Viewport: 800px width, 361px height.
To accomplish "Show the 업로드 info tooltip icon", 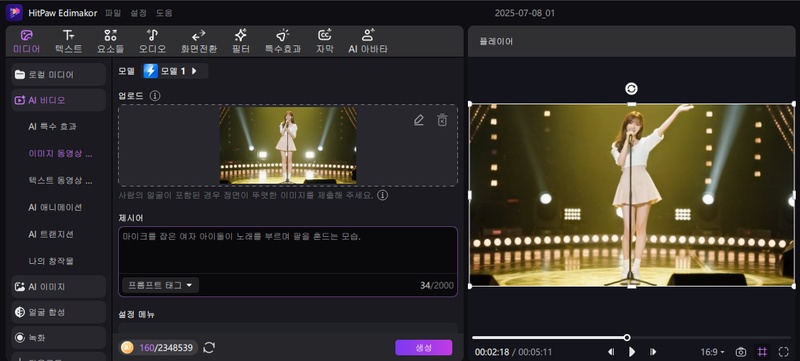I will point(155,96).
